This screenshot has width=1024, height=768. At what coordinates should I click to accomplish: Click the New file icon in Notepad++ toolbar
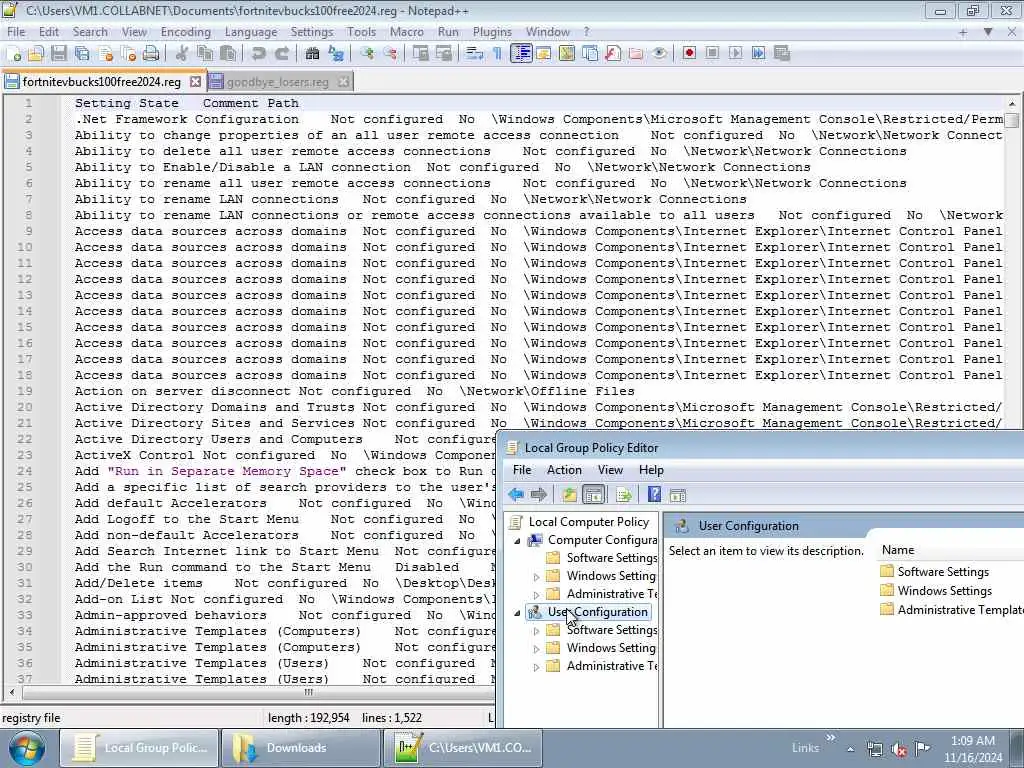coord(13,54)
